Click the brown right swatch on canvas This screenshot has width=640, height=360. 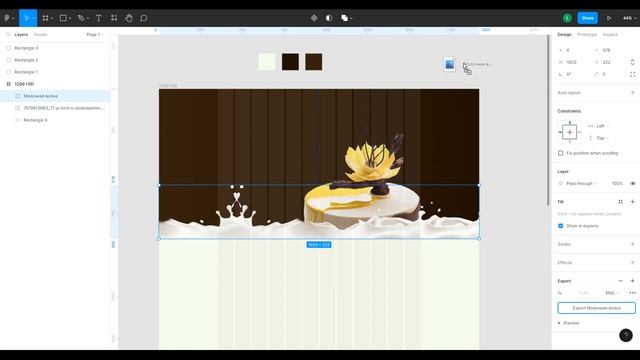pyautogui.click(x=313, y=62)
